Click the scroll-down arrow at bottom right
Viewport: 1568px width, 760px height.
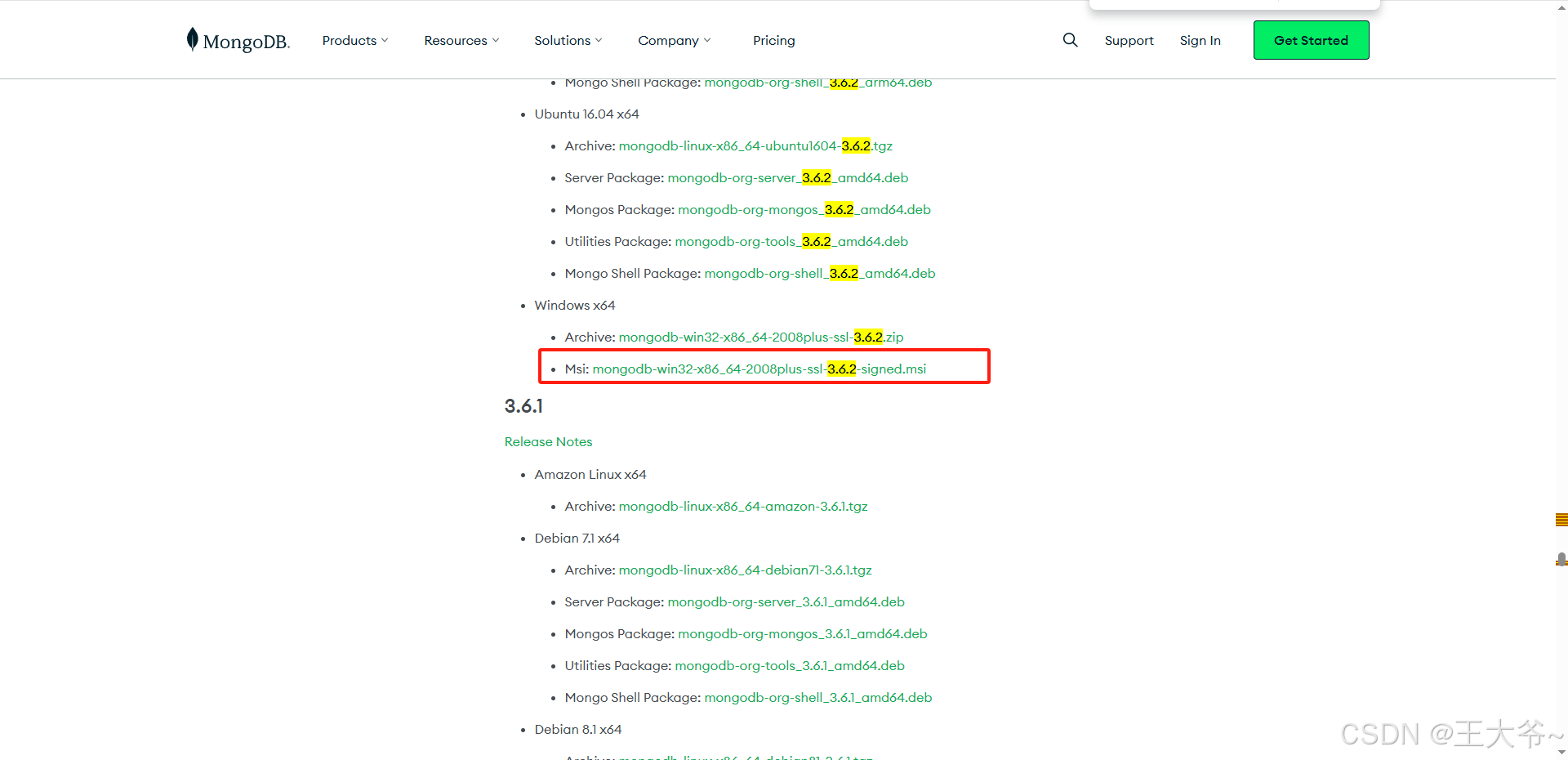(x=1561, y=751)
